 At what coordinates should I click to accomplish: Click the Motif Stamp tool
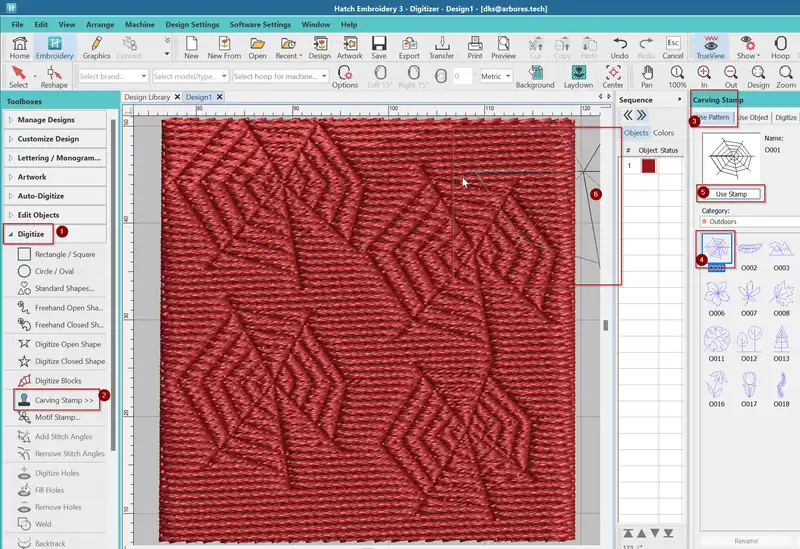(57, 417)
